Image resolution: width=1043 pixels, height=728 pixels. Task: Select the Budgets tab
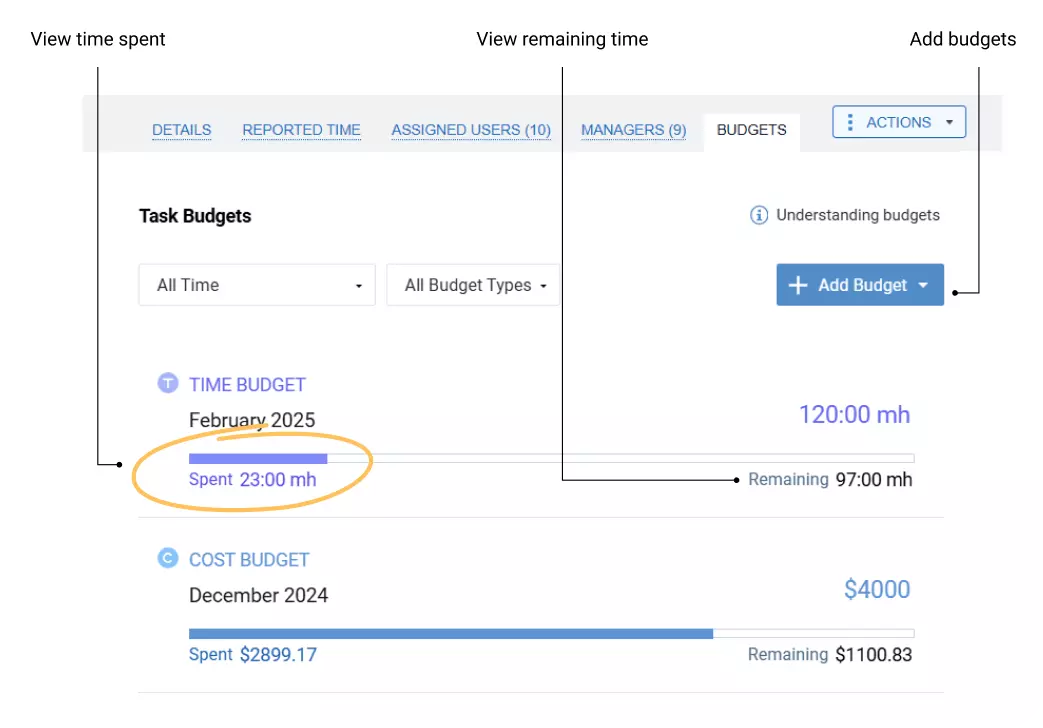coord(751,129)
